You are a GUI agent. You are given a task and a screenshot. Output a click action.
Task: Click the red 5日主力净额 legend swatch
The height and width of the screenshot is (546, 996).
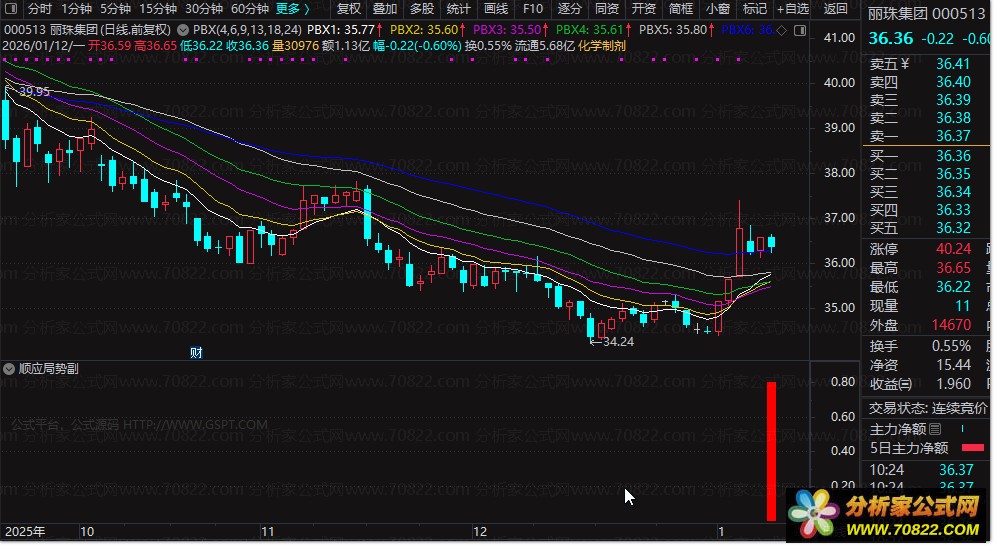coord(972,448)
